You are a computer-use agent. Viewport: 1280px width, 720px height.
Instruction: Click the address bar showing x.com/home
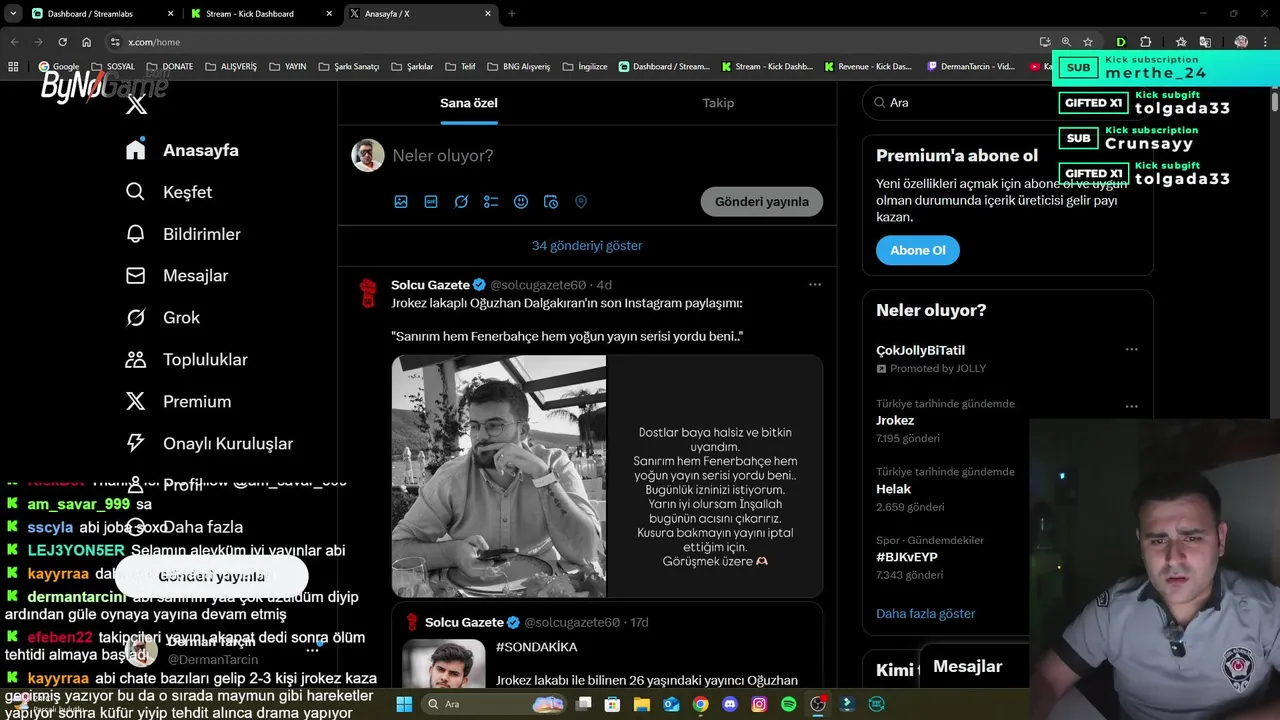(570, 42)
